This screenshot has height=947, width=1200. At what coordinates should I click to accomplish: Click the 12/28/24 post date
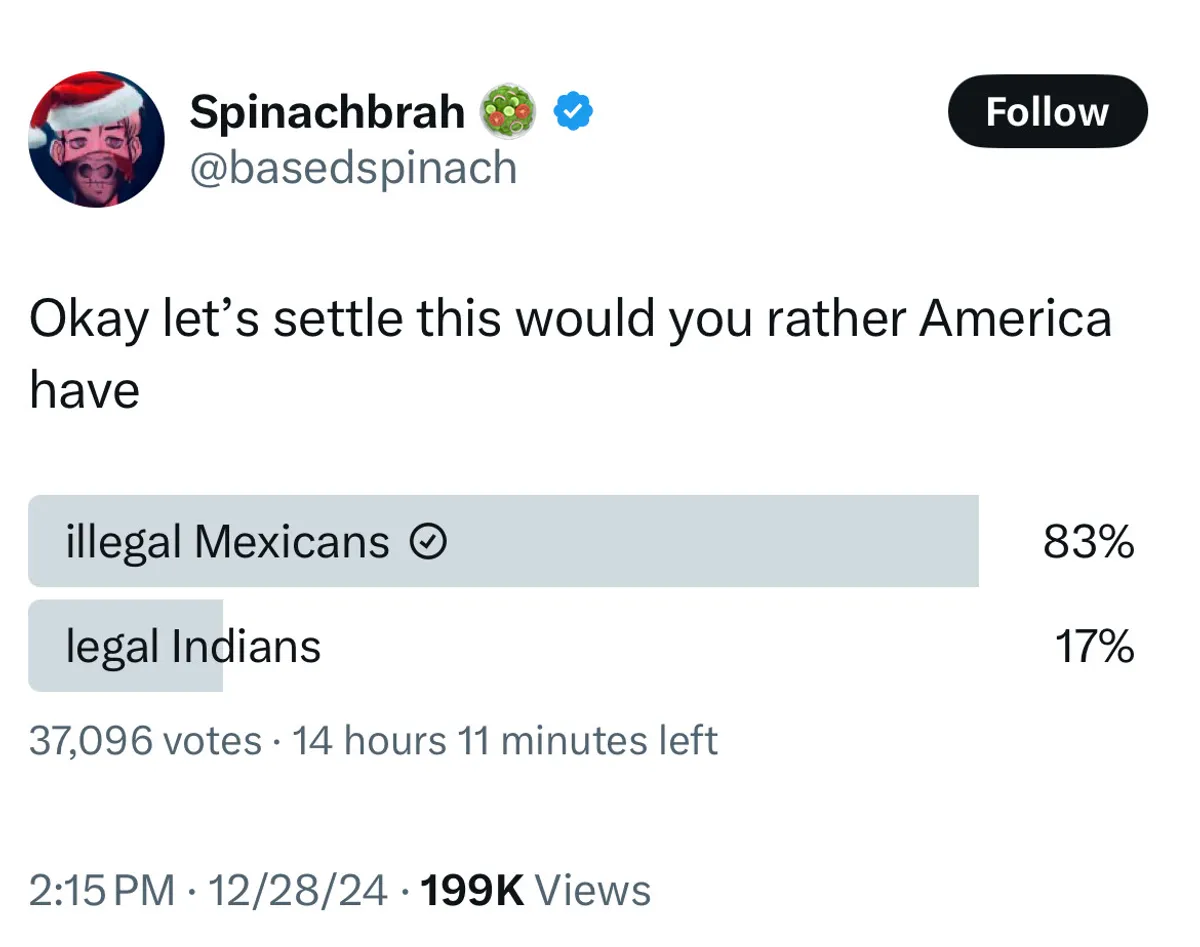coord(296,890)
